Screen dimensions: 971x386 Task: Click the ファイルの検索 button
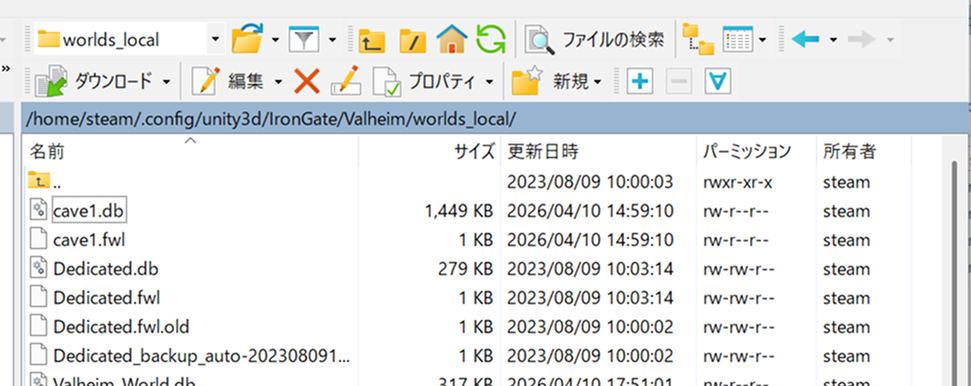594,40
